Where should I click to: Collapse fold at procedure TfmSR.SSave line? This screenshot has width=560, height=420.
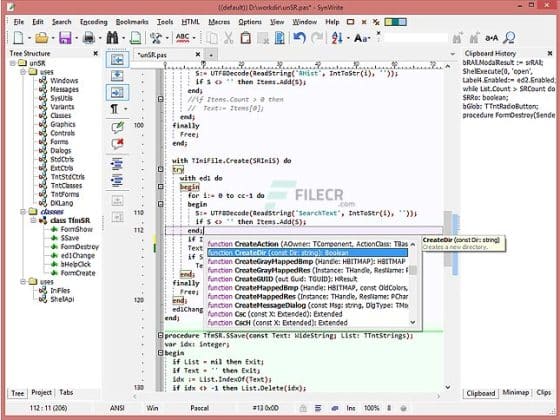[161, 335]
